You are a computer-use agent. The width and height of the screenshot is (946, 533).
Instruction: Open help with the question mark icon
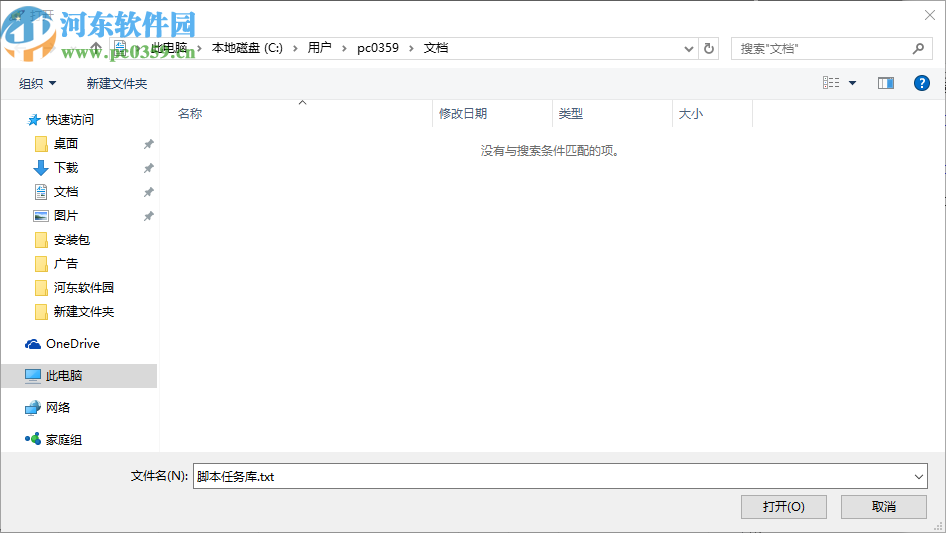(921, 83)
